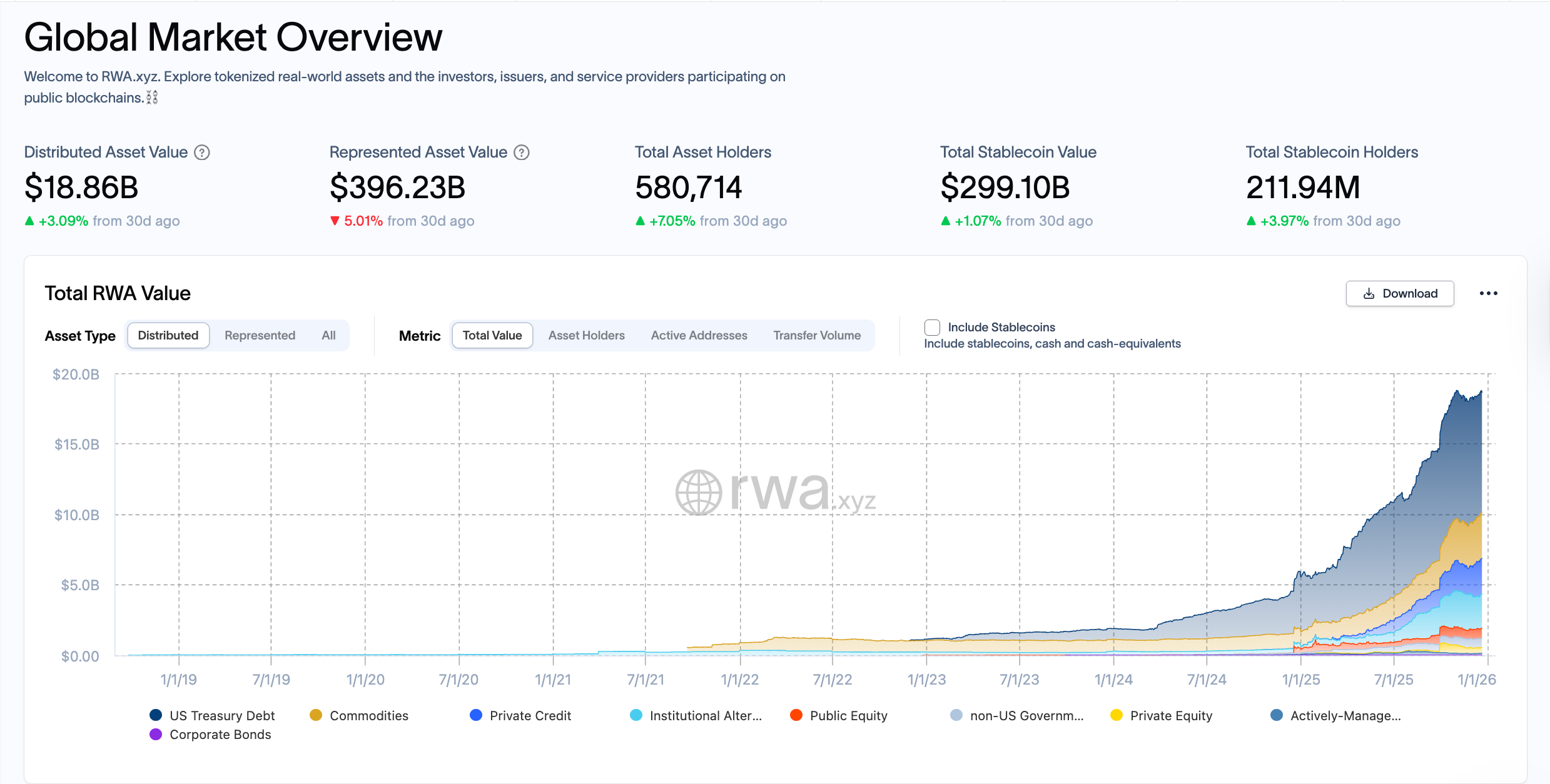Open the three-dot more options menu
Viewport: 1550px width, 784px height.
click(1488, 293)
